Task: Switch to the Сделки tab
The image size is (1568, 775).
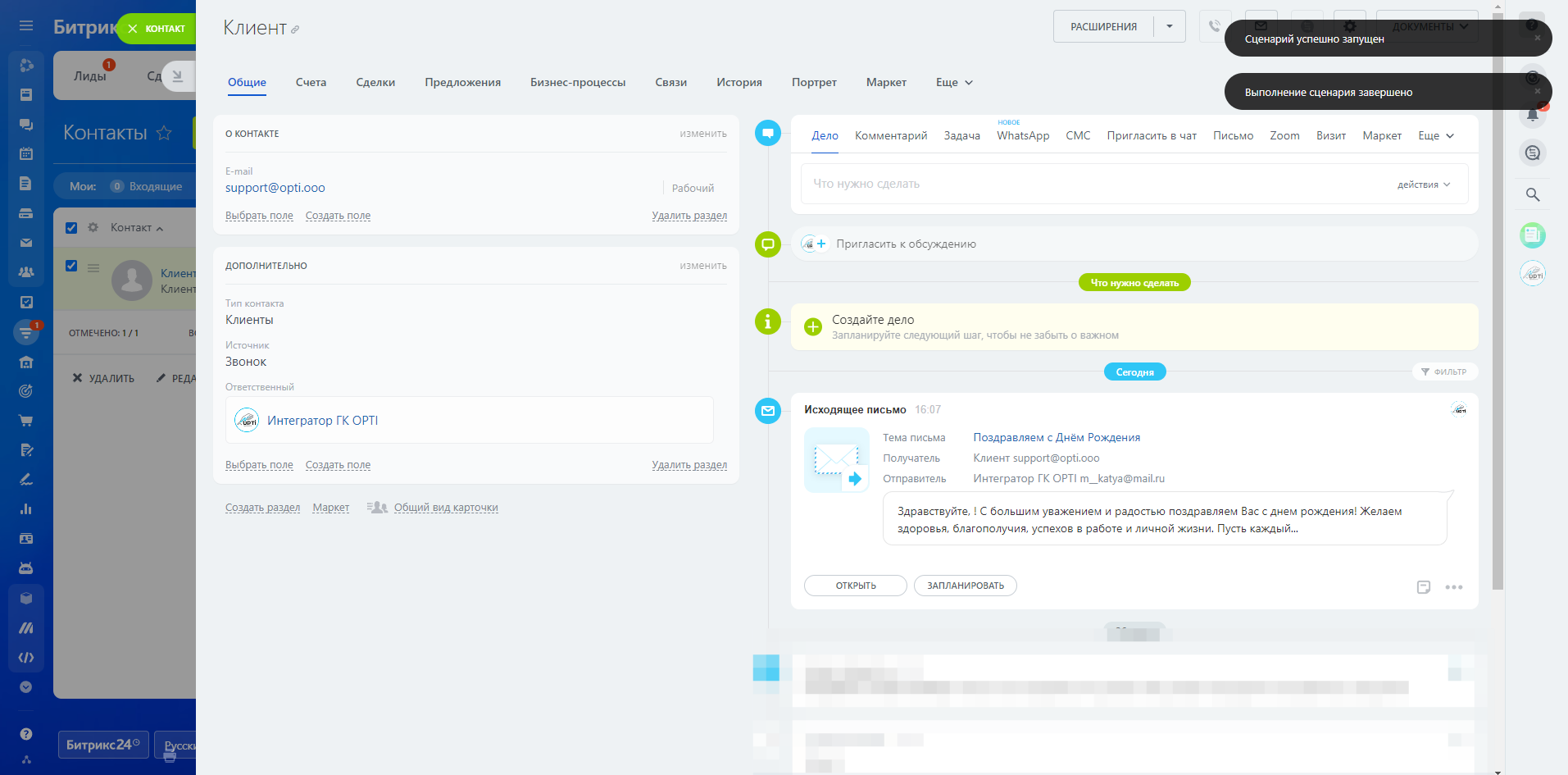Action: pyautogui.click(x=375, y=83)
